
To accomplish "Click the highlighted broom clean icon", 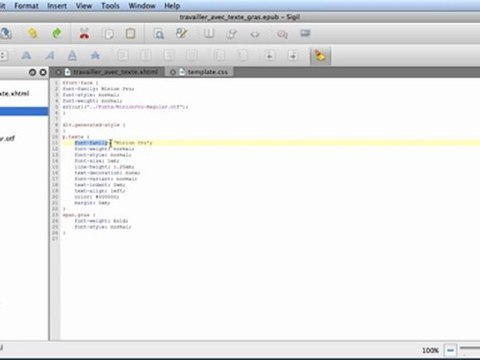I will [x=320, y=56].
